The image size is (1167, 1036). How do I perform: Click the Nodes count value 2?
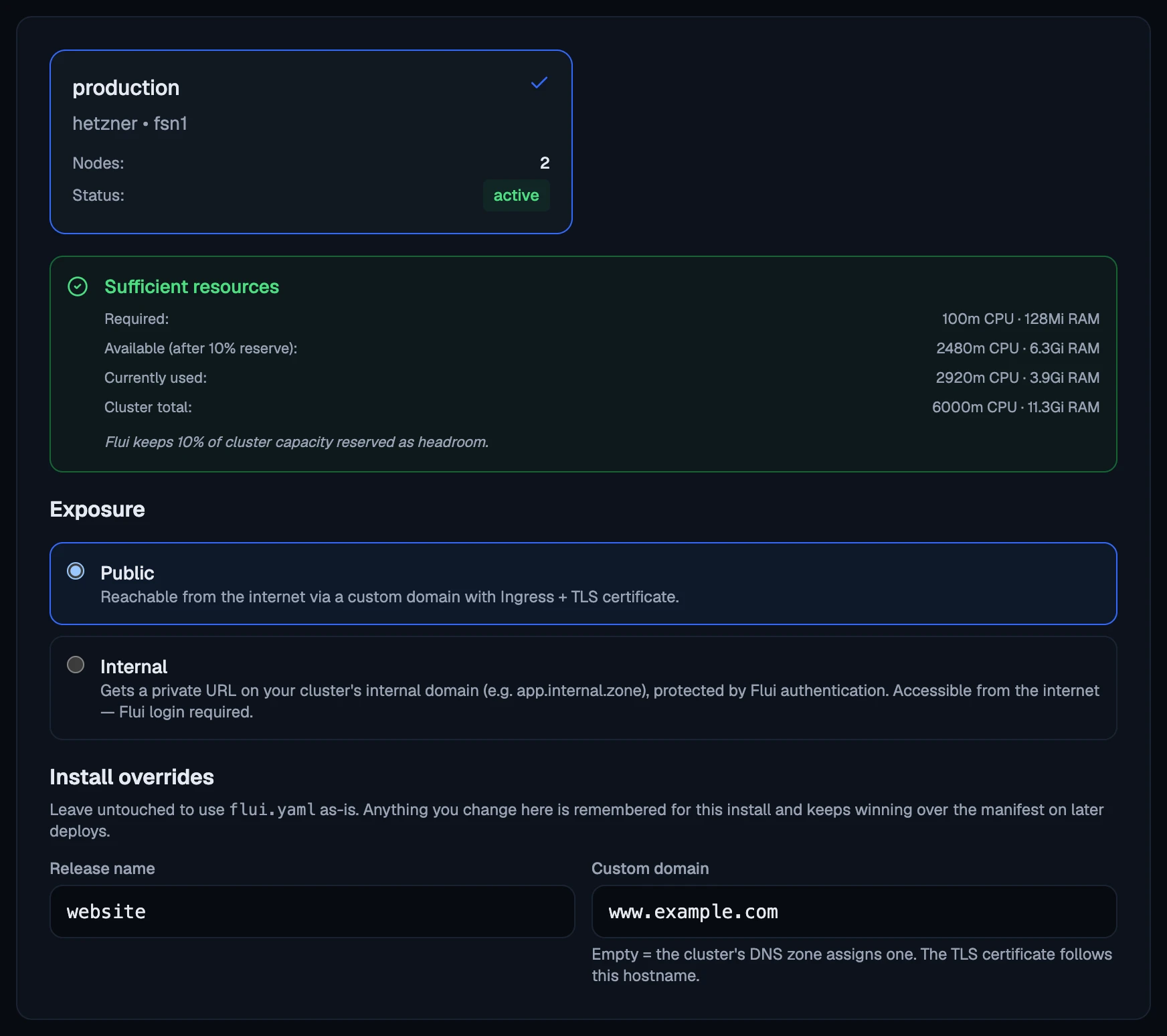(x=545, y=163)
